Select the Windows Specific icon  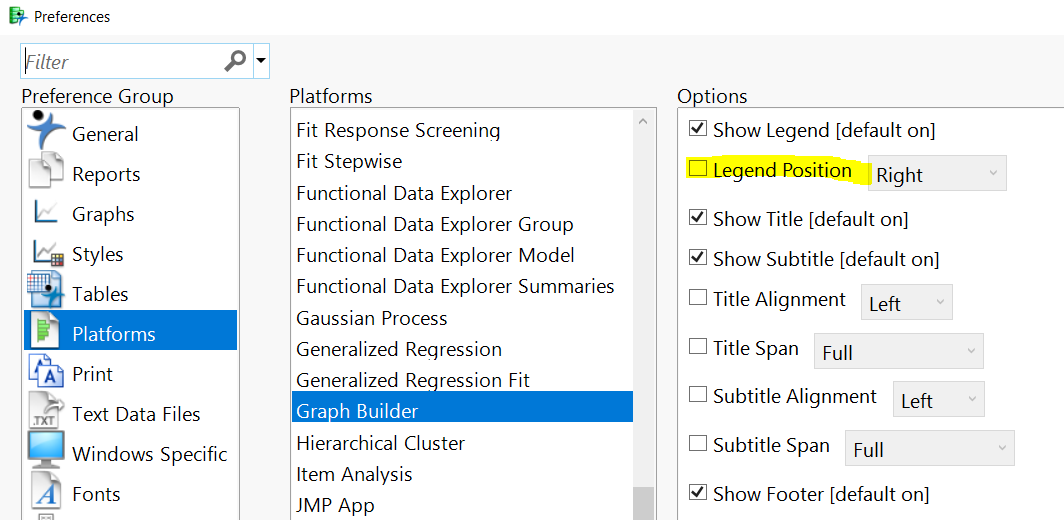pos(46,453)
